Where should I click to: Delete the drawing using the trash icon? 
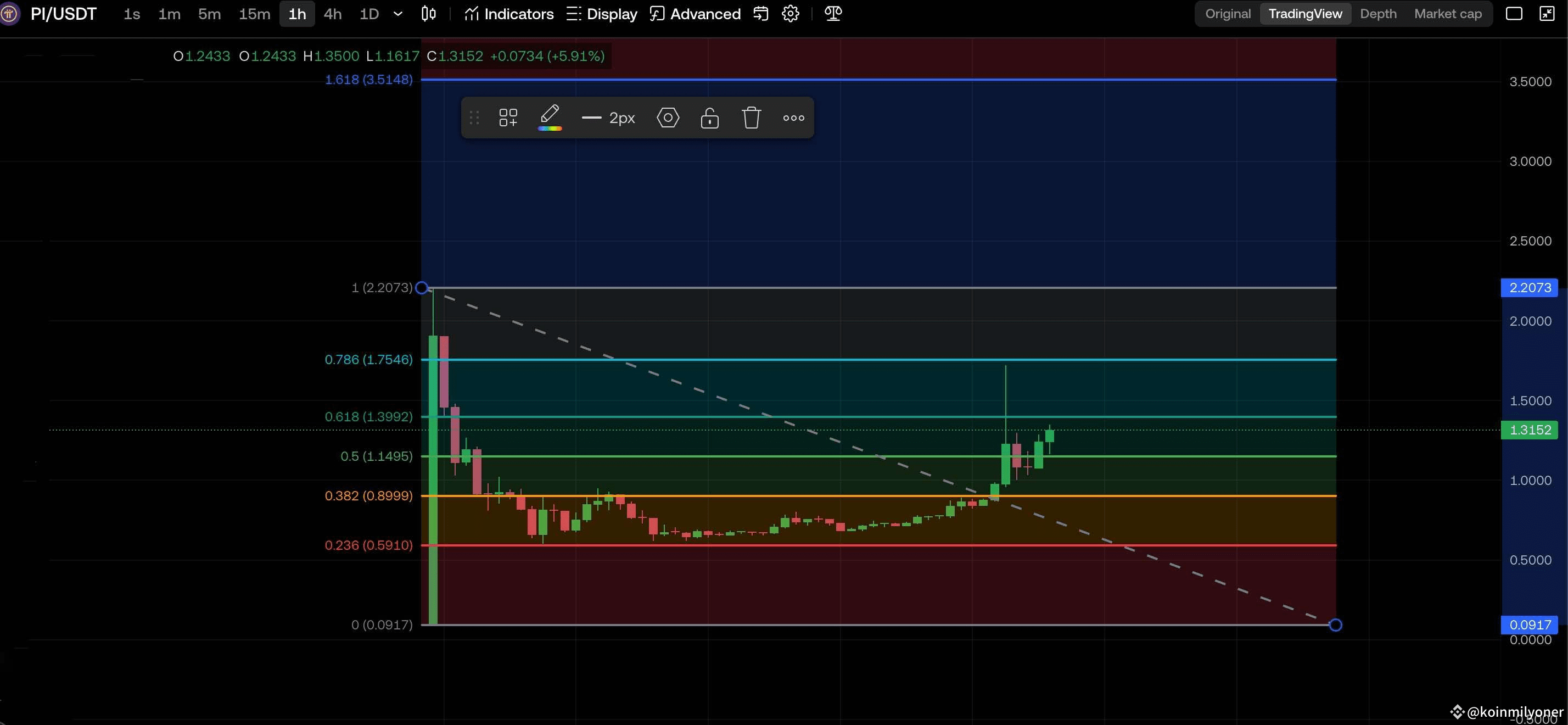click(751, 118)
